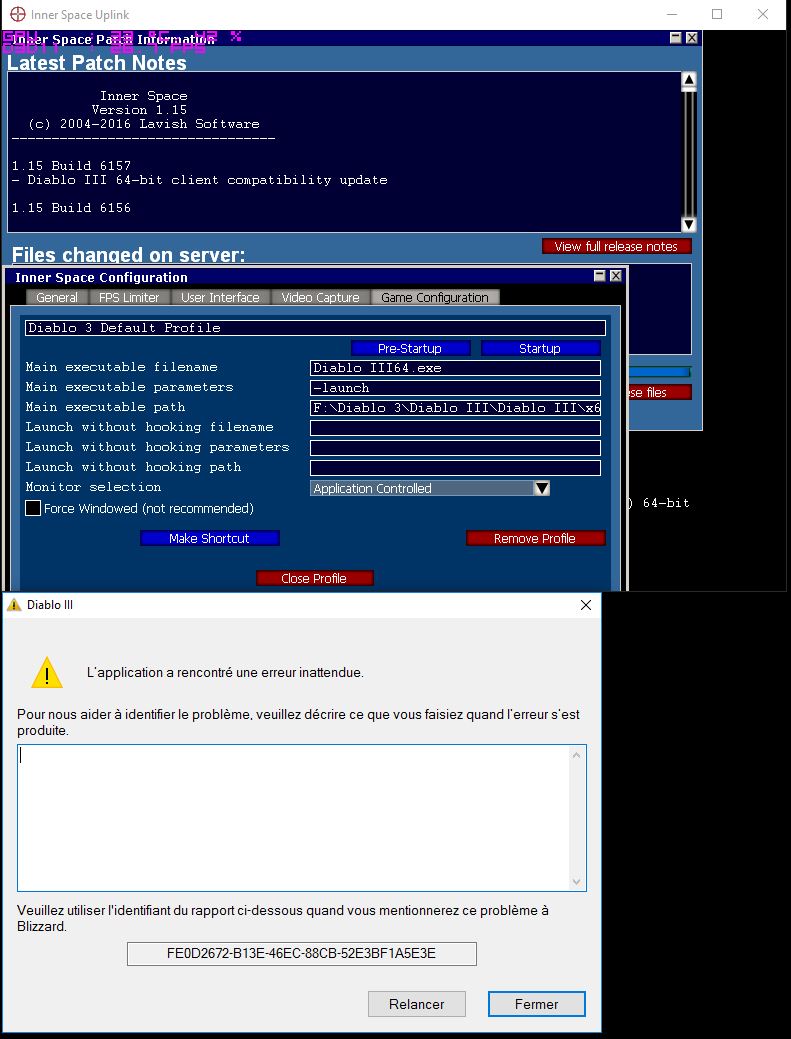Viewport: 791px width, 1039px height.
Task: Maximize the Inner Space Uplink window
Action: coord(717,15)
